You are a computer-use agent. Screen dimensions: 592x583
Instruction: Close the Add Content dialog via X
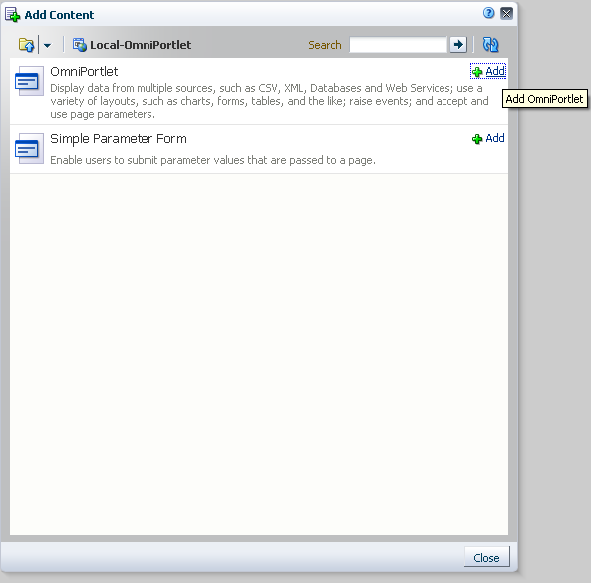tap(506, 14)
